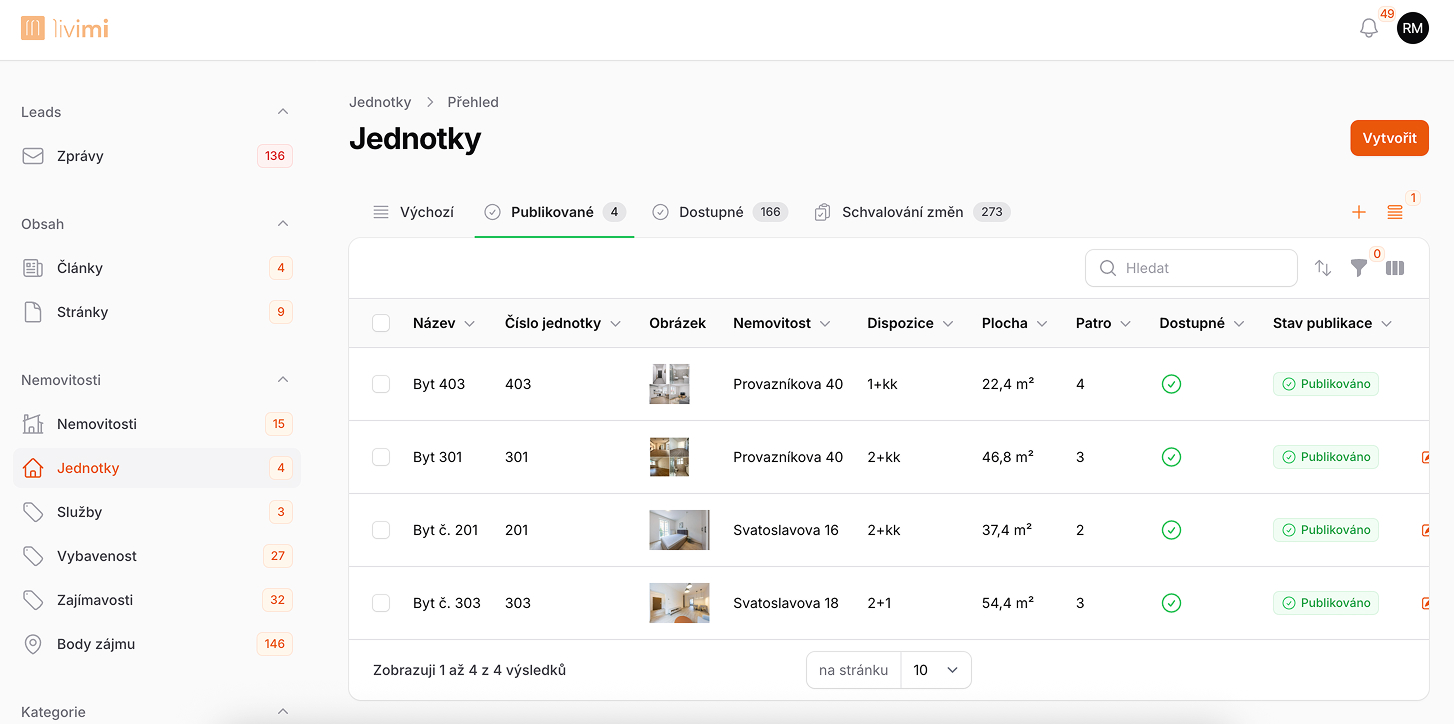Open Stránky in the sidebar
Image resolution: width=1454 pixels, height=724 pixels.
[x=157, y=312]
